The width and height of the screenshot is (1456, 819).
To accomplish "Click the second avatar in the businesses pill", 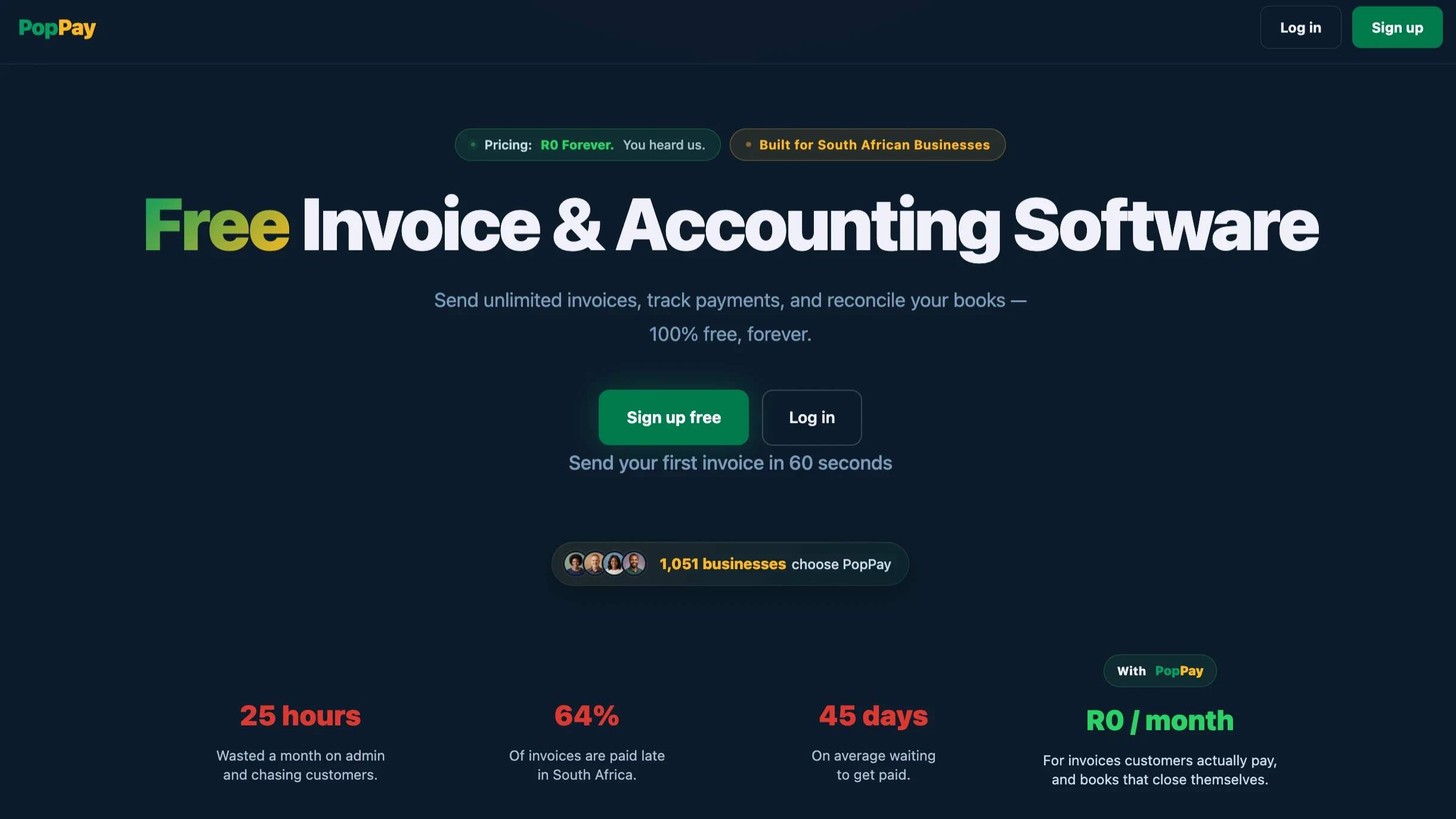I will (x=594, y=563).
